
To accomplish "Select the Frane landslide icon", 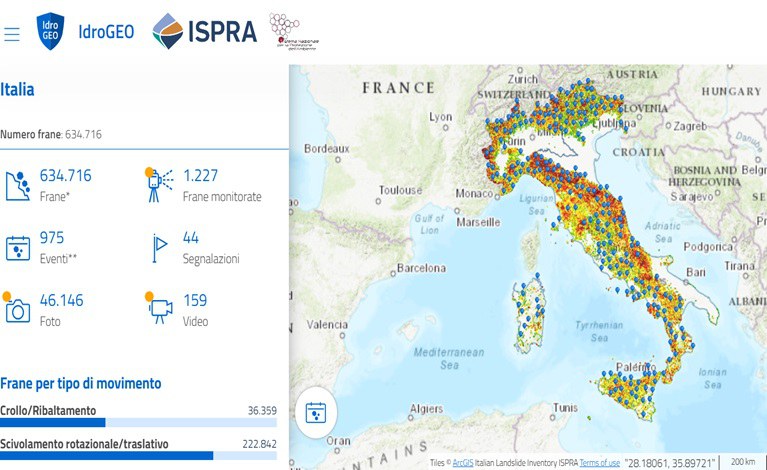I will (x=18, y=185).
